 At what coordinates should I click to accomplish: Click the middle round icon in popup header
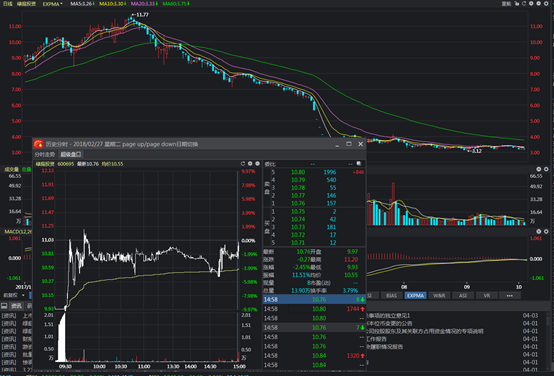(x=250, y=164)
